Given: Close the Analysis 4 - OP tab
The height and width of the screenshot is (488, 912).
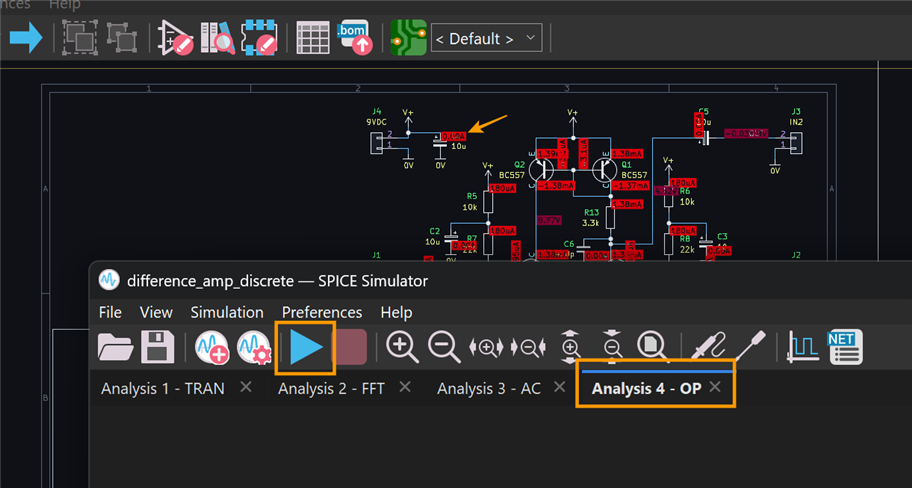Looking at the screenshot, I should pyautogui.click(x=715, y=387).
